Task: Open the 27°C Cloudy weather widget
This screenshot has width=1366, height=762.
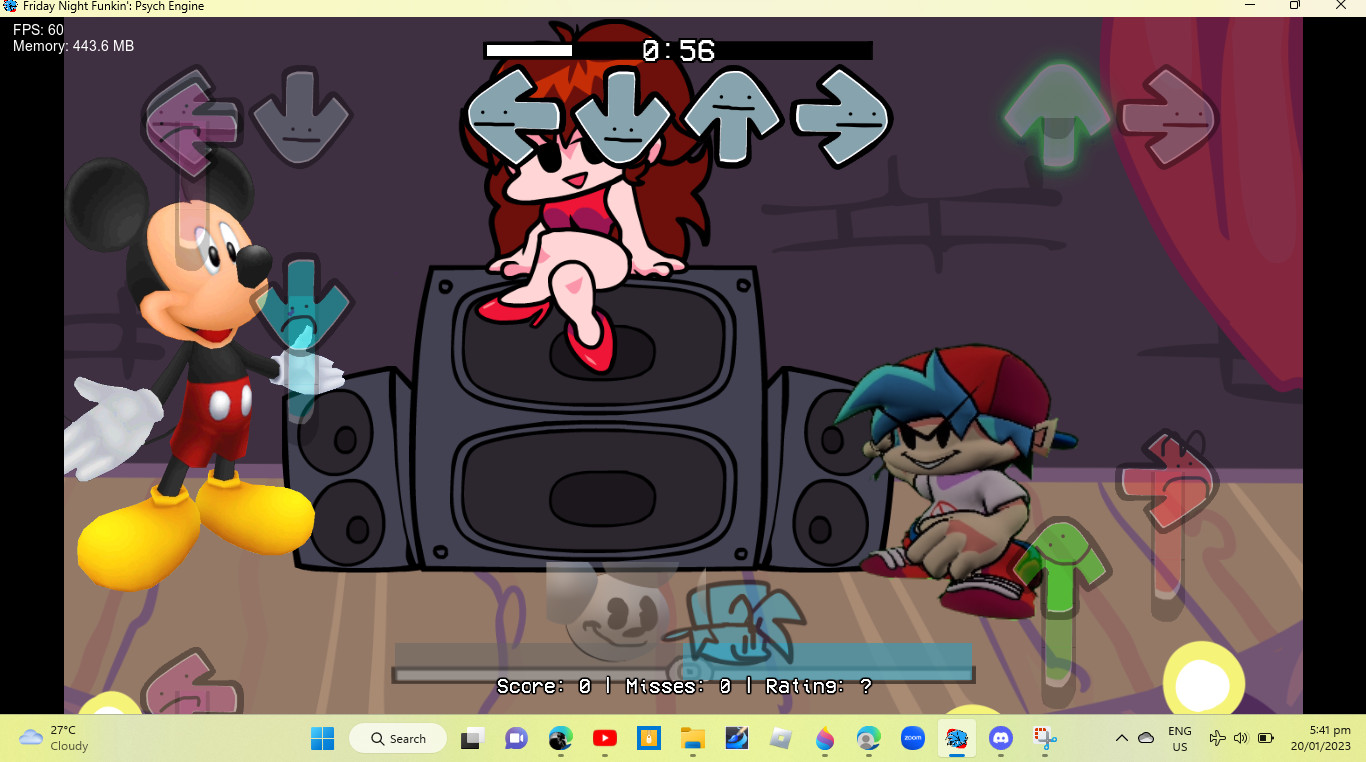Action: [55, 739]
